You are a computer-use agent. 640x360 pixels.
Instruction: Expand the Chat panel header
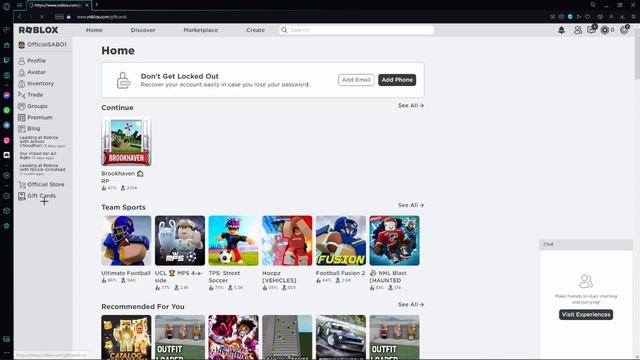pyautogui.click(x=586, y=244)
